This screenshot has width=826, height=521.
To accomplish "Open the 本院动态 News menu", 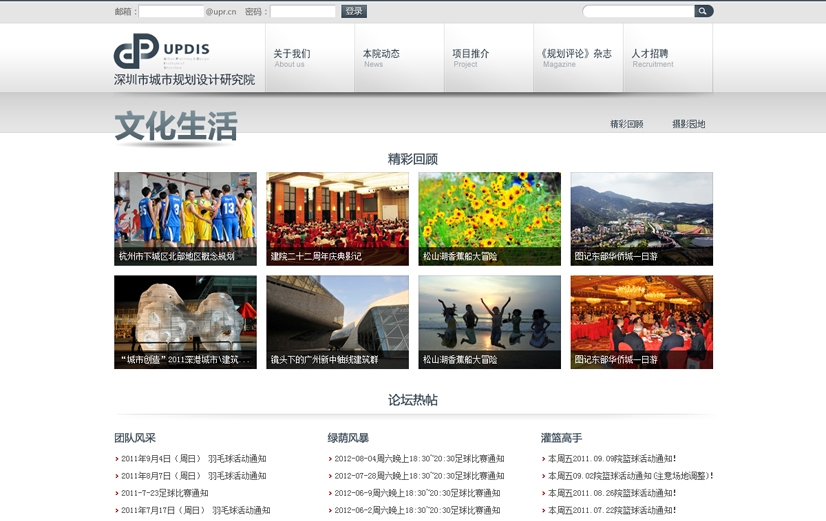I will [x=381, y=57].
